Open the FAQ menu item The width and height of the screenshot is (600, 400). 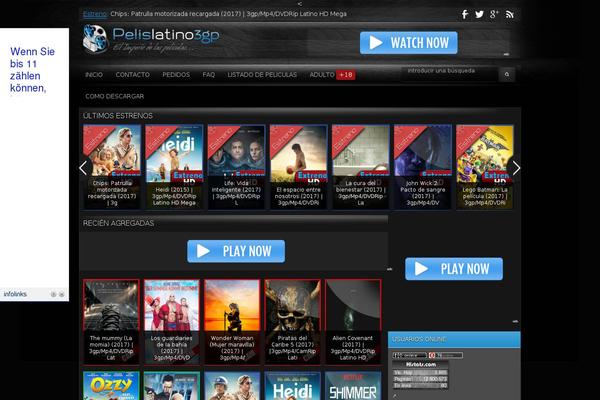tap(209, 75)
